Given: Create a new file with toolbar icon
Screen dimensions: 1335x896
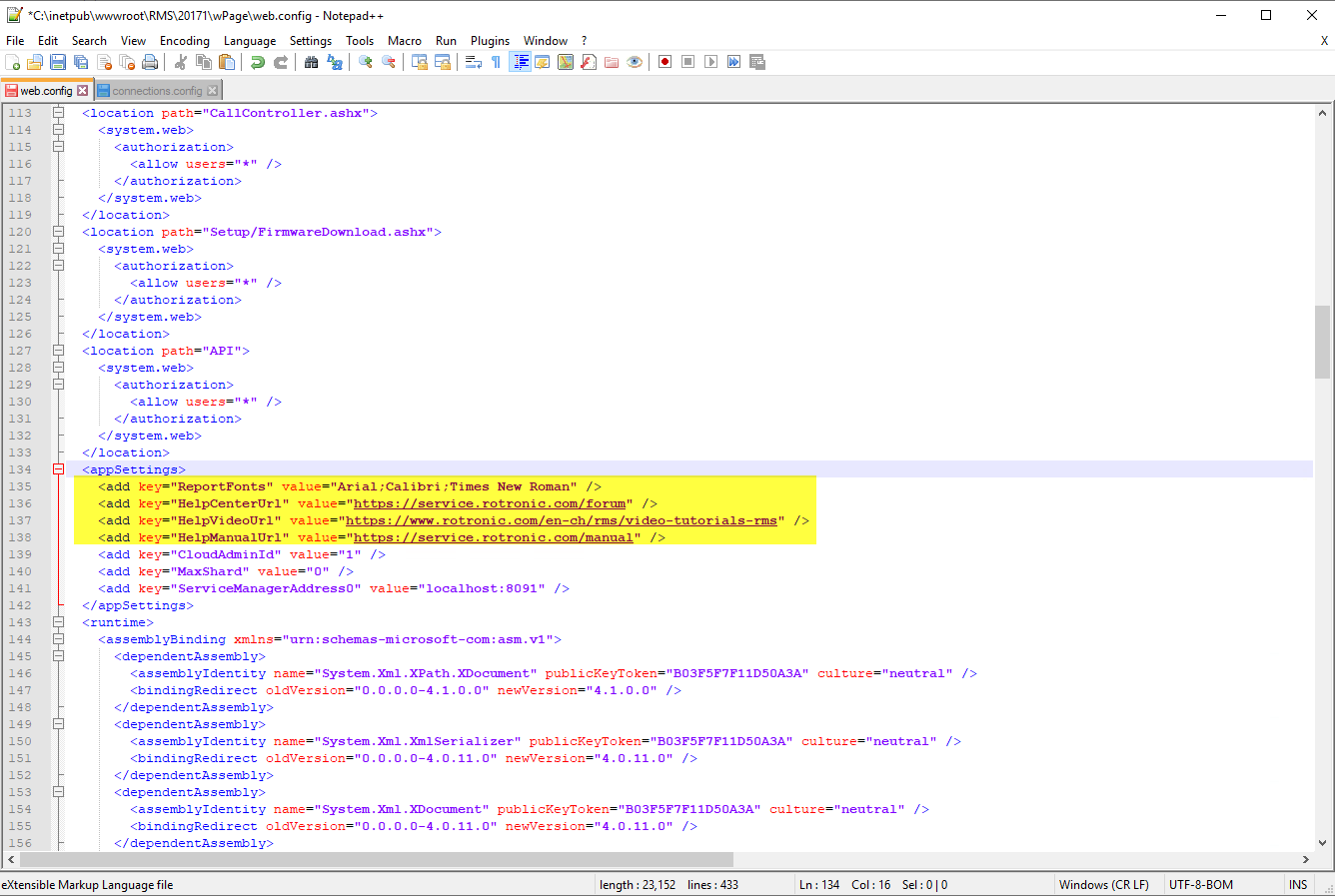Looking at the screenshot, I should click(x=13, y=62).
